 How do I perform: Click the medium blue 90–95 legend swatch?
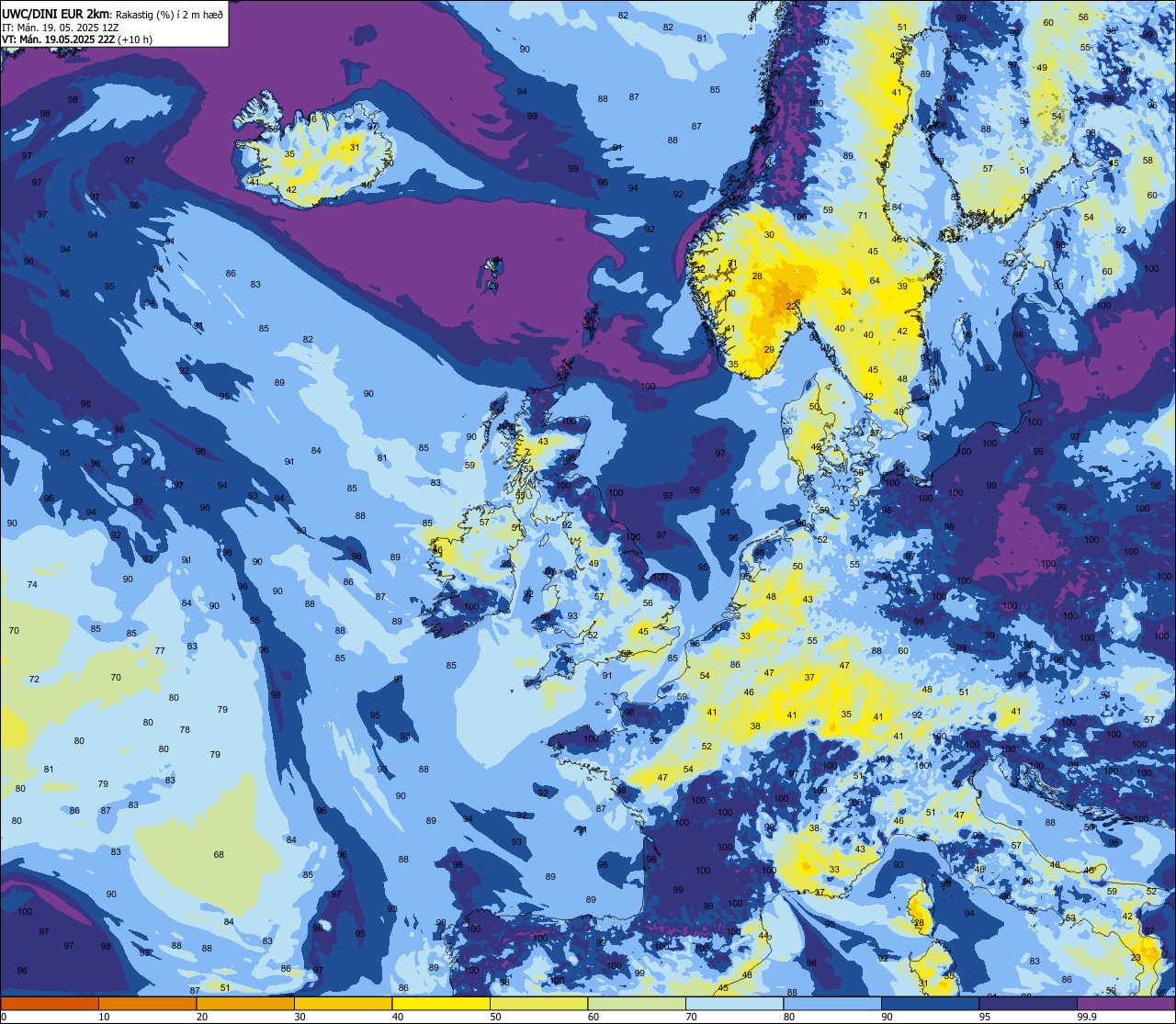coord(930,1003)
